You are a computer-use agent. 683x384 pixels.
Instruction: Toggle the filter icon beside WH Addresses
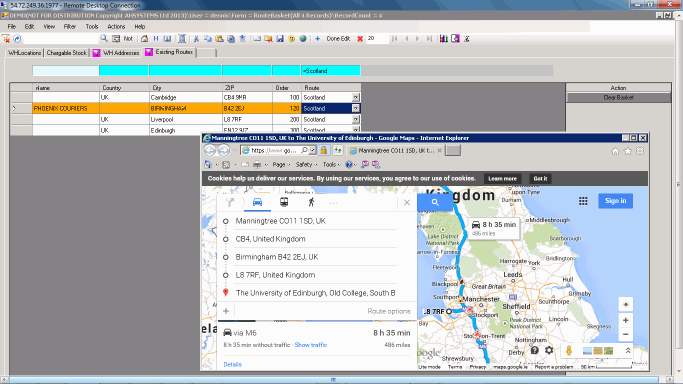coord(96,53)
